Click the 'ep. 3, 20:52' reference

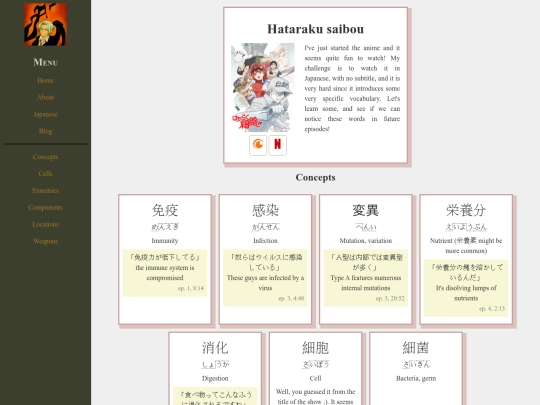pos(390,298)
